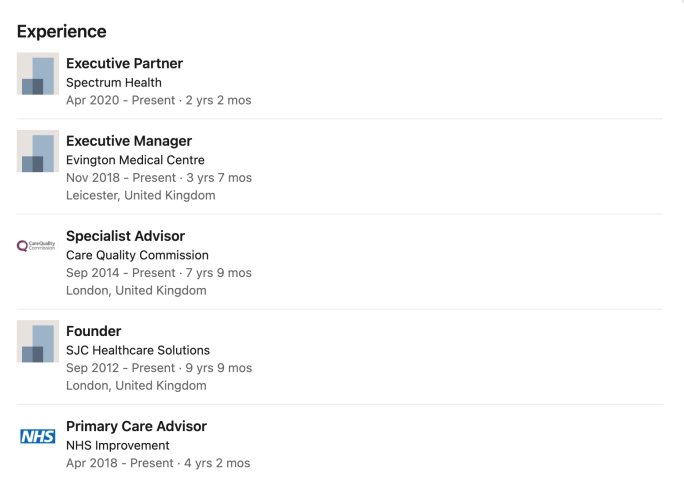Click the Primary Care Advisor title
This screenshot has width=684, height=480.
[x=136, y=426]
